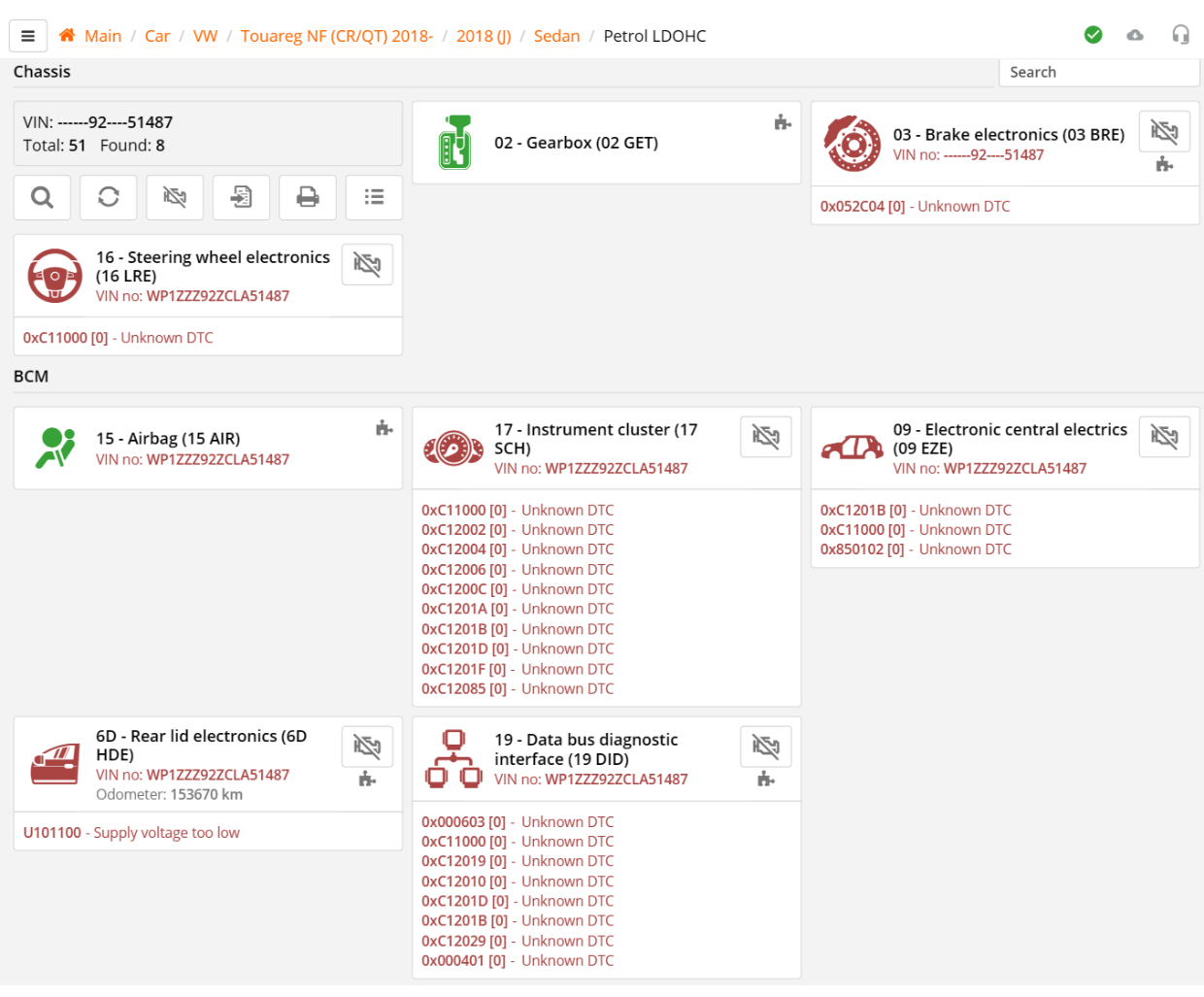Open the 15 - Airbag module
The height and width of the screenshot is (997, 1204).
[167, 439]
